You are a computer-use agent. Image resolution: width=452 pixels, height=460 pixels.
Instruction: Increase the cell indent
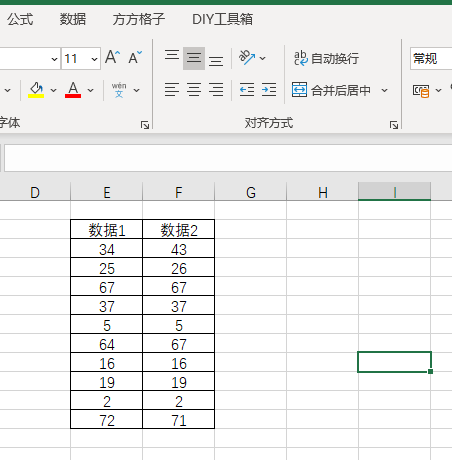tap(269, 90)
